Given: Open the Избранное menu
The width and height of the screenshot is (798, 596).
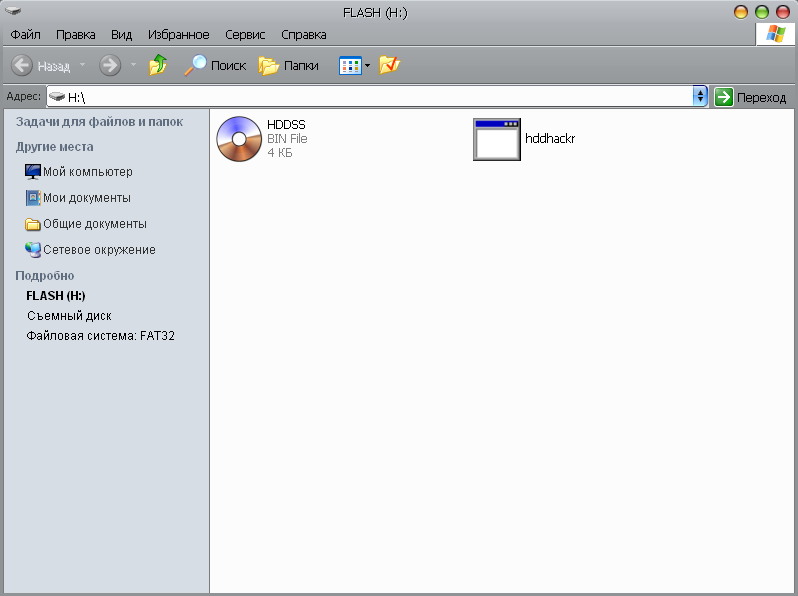Looking at the screenshot, I should [x=179, y=35].
